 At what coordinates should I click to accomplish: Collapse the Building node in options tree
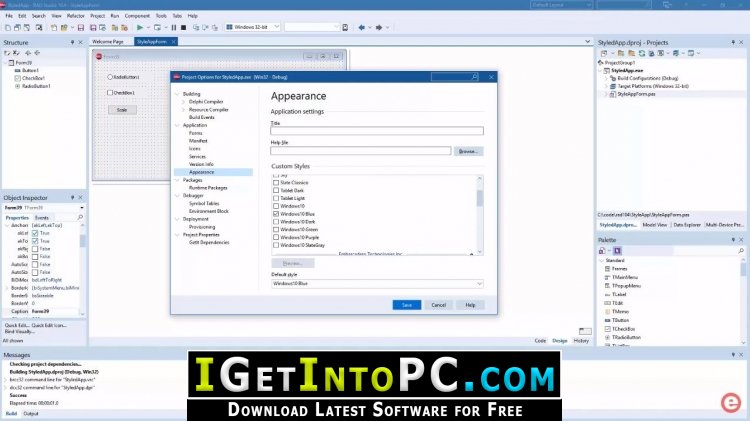[177, 94]
